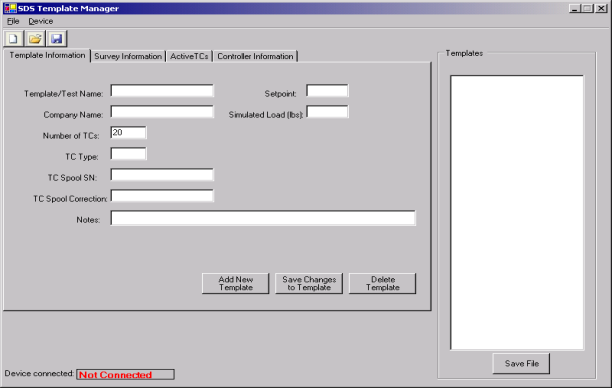612x388 pixels.
Task: Open the File menu
Action: pyautogui.click(x=13, y=21)
